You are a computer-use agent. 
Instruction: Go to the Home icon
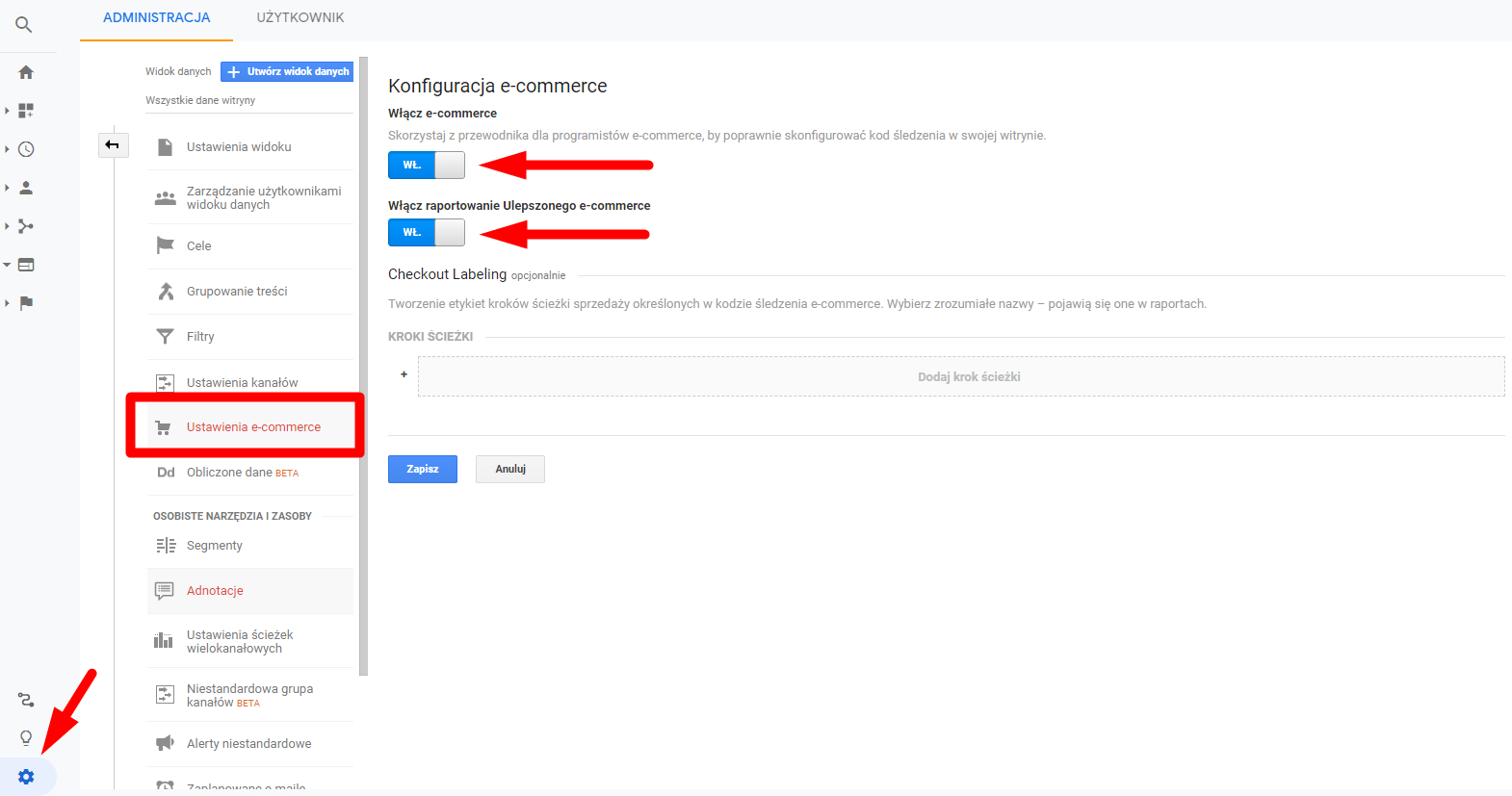(x=26, y=72)
